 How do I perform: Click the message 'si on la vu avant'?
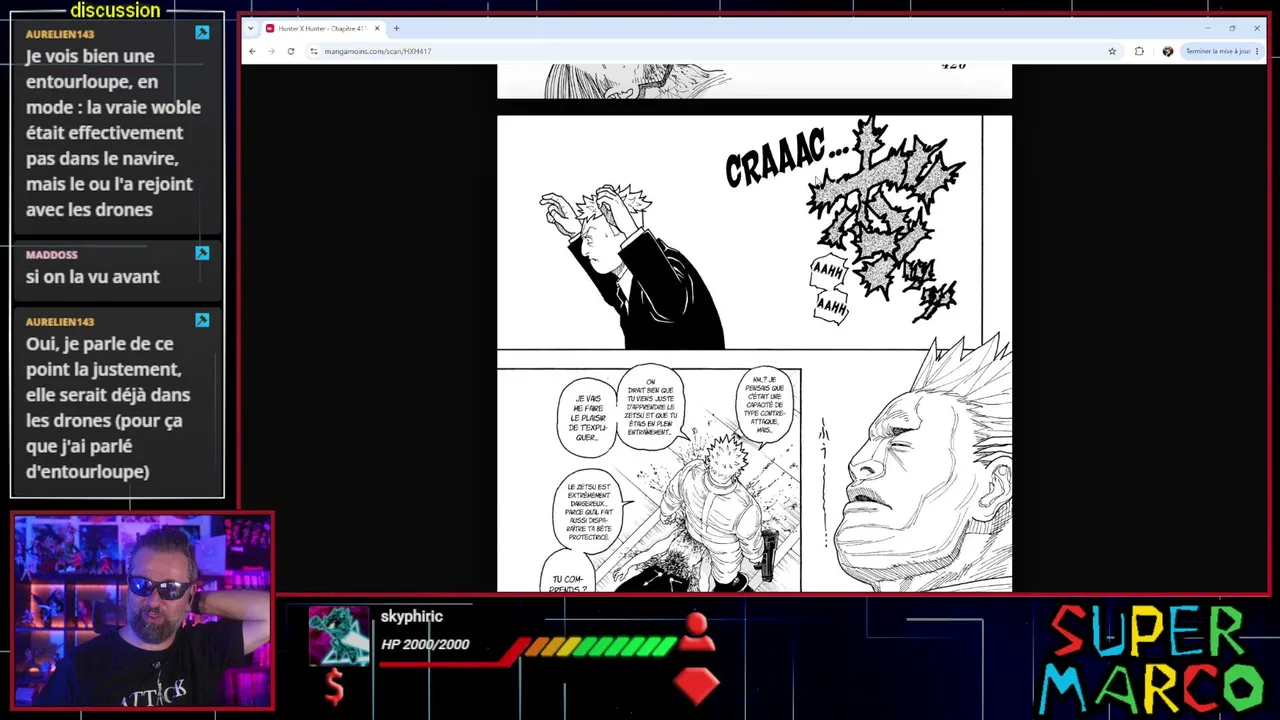pyautogui.click(x=93, y=277)
